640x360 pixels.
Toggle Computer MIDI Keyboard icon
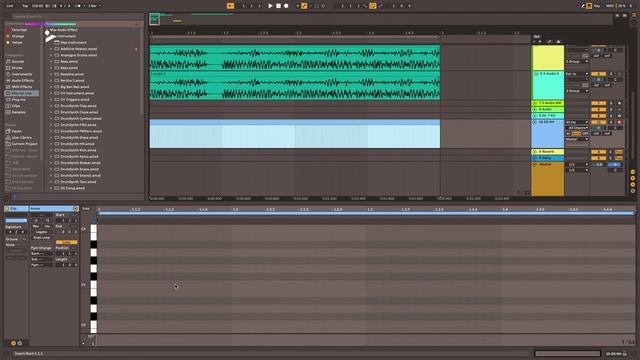click(589, 6)
